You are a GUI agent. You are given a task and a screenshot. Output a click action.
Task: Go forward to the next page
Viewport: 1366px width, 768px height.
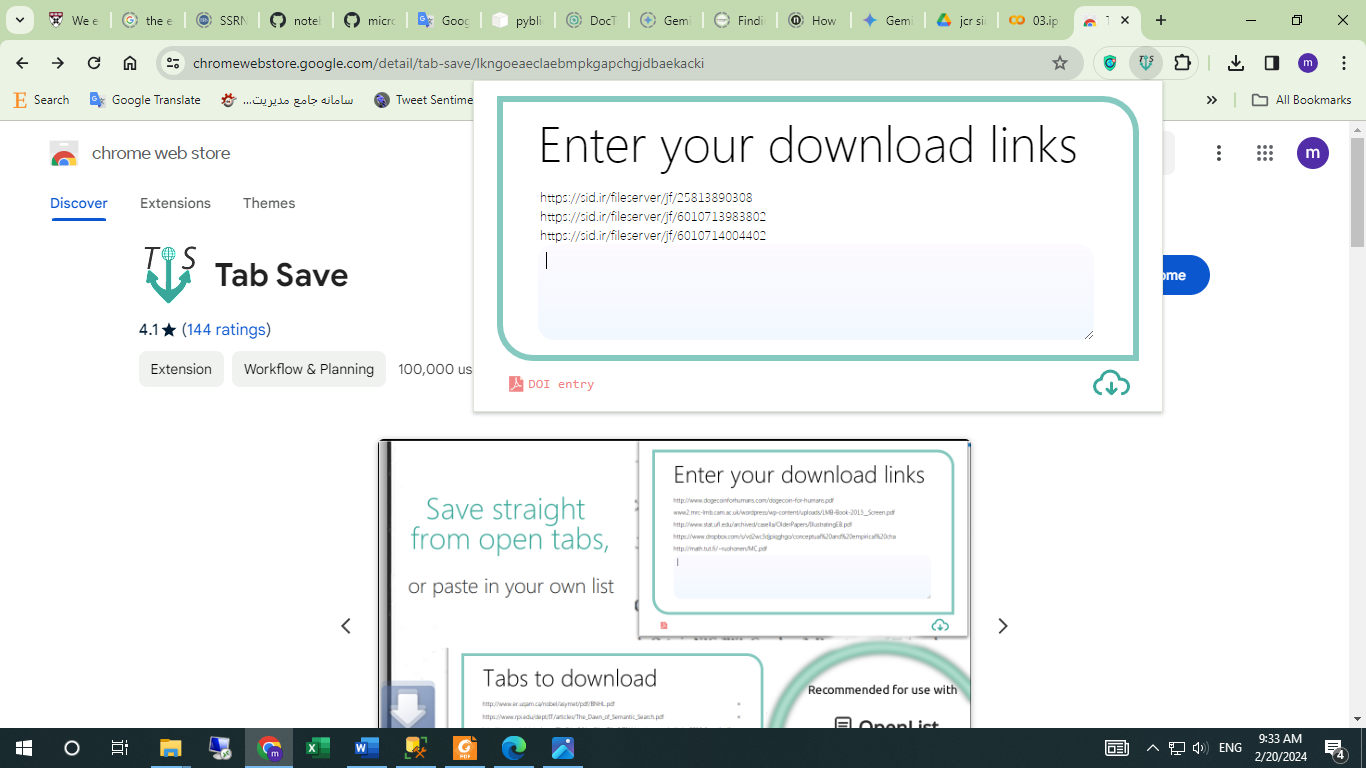point(58,63)
